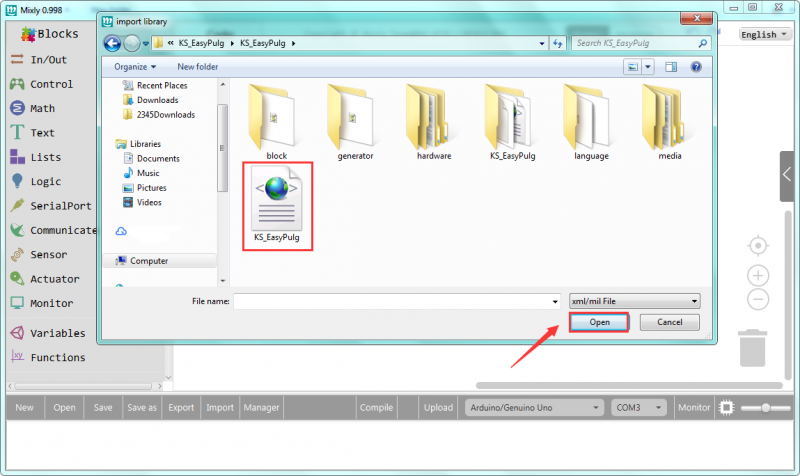
Task: Click New in the bottom toolbar
Action: pos(24,408)
